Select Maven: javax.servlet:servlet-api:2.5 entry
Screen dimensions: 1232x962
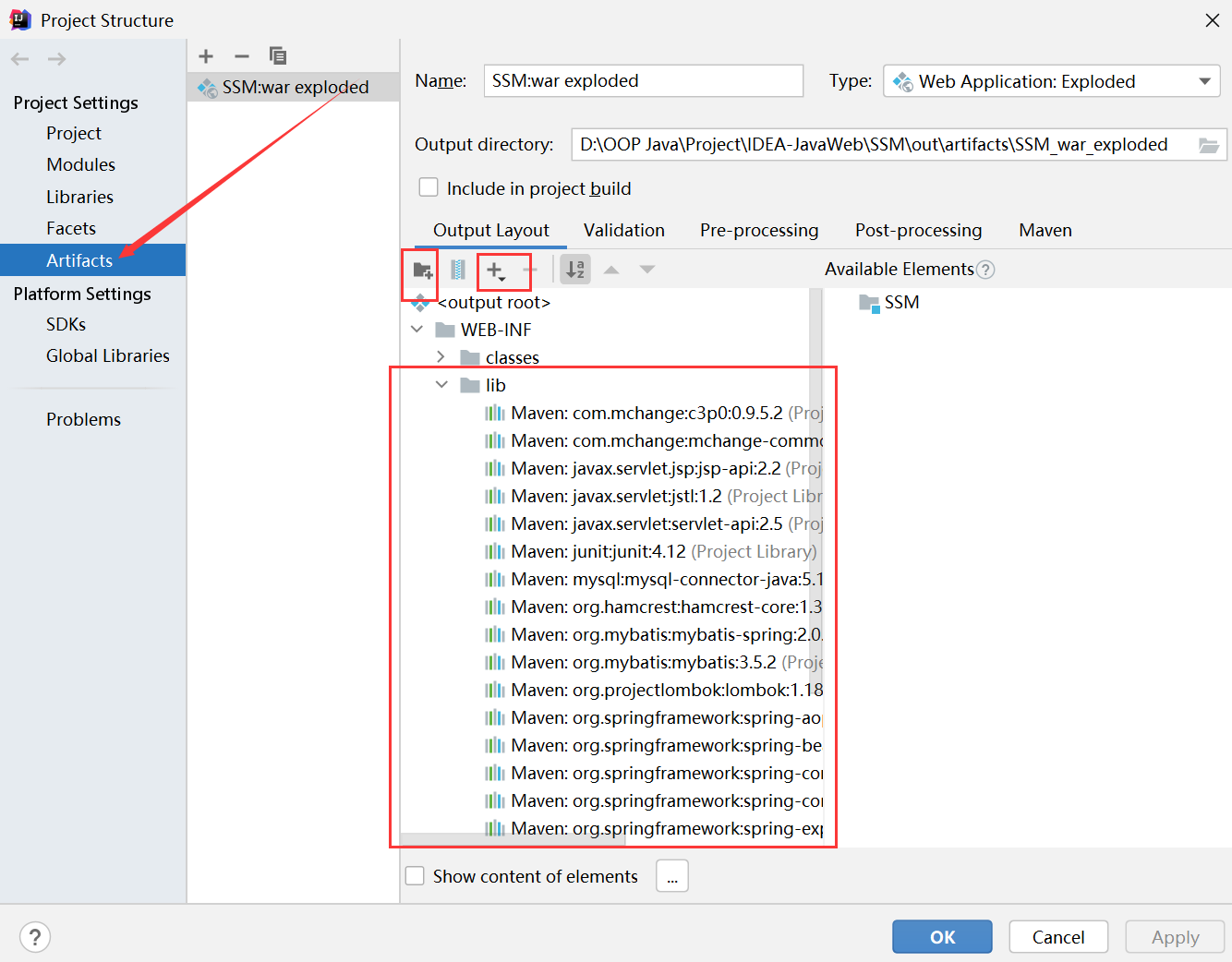click(653, 523)
